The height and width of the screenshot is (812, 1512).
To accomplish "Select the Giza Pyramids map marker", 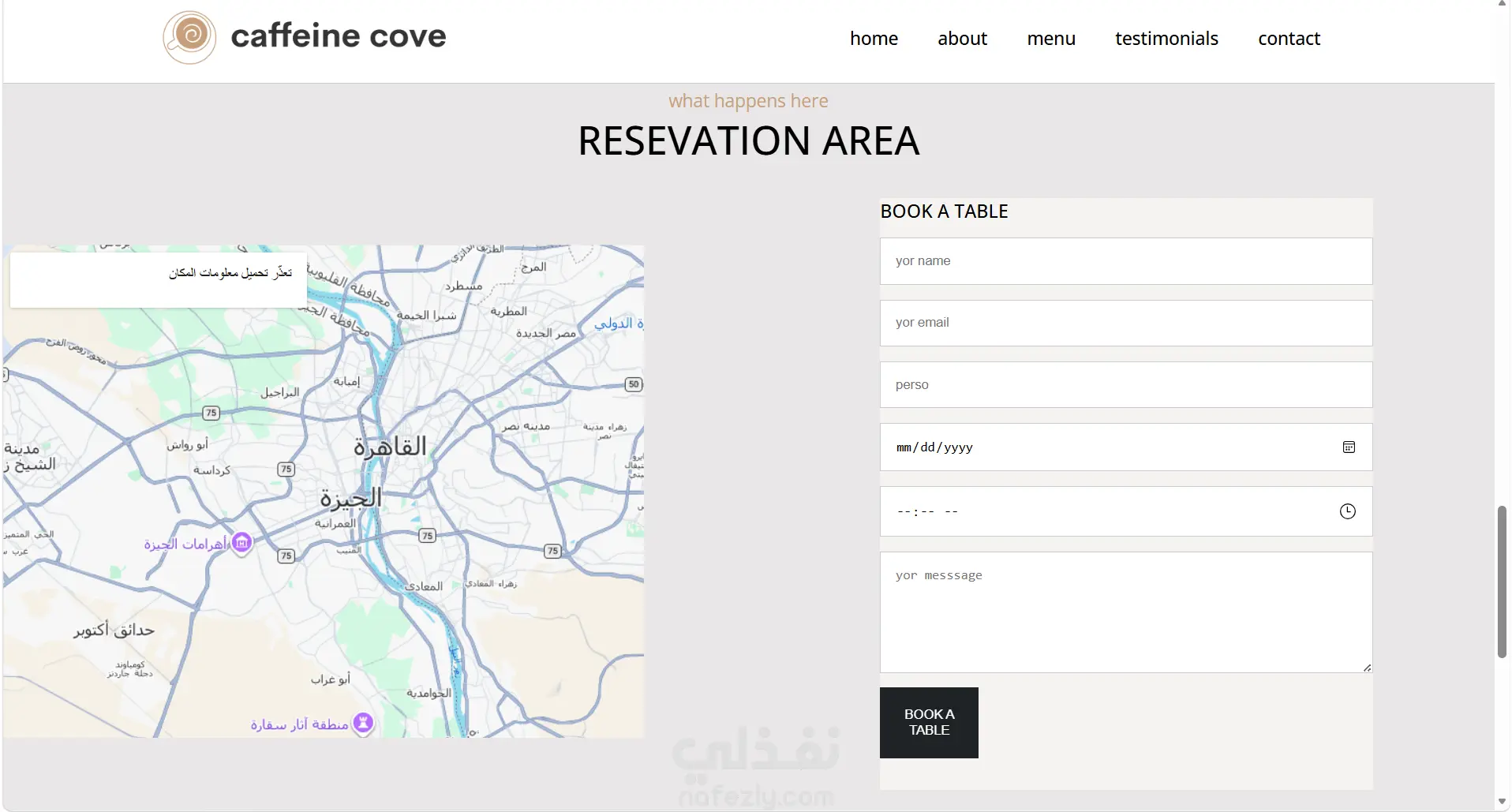I will click(x=241, y=543).
